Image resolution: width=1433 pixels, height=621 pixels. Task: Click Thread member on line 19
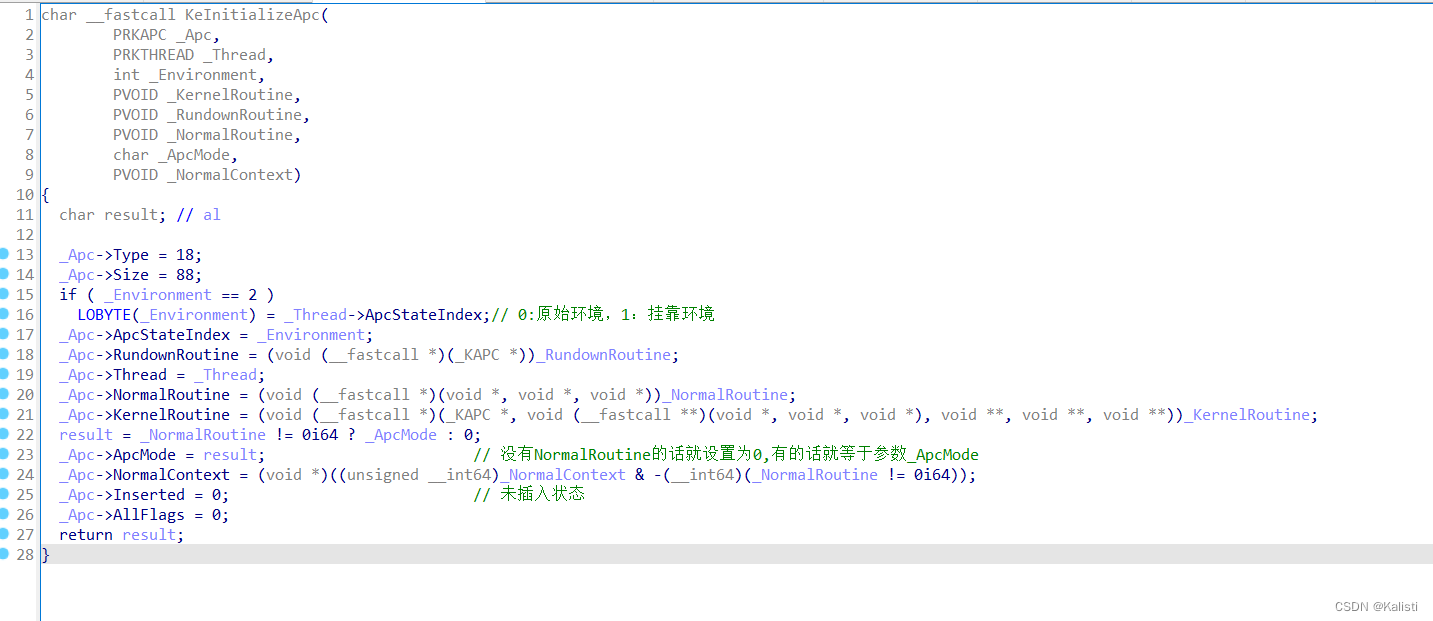(140, 375)
